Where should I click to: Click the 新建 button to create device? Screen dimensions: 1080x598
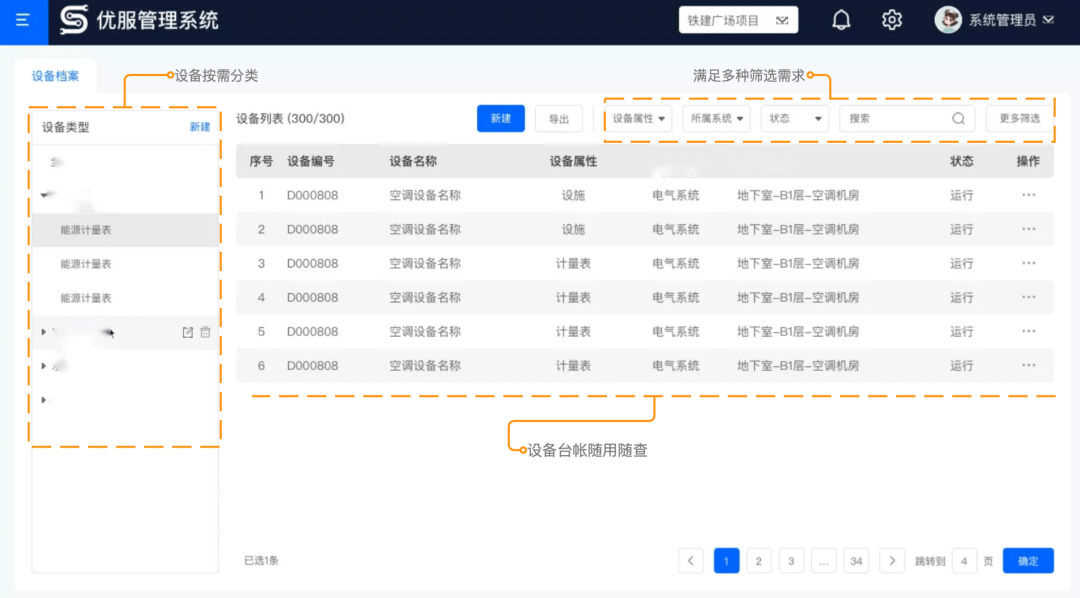click(500, 118)
